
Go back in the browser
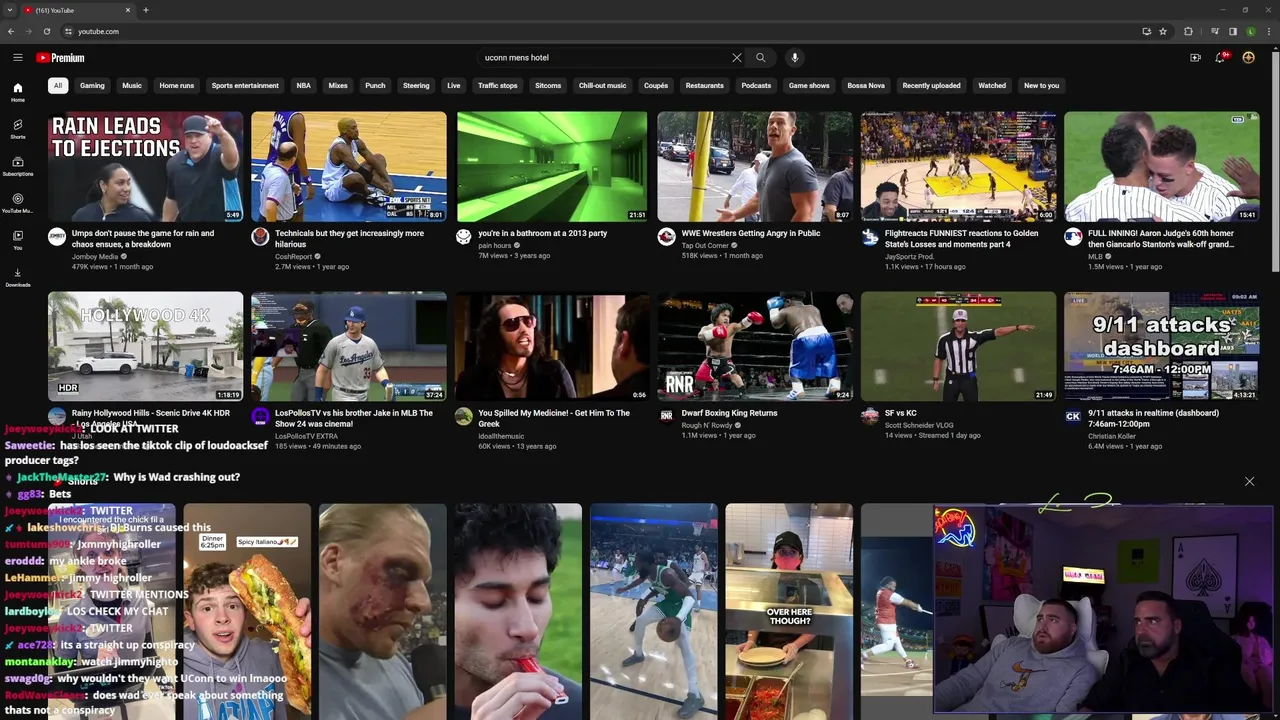pyautogui.click(x=10, y=31)
